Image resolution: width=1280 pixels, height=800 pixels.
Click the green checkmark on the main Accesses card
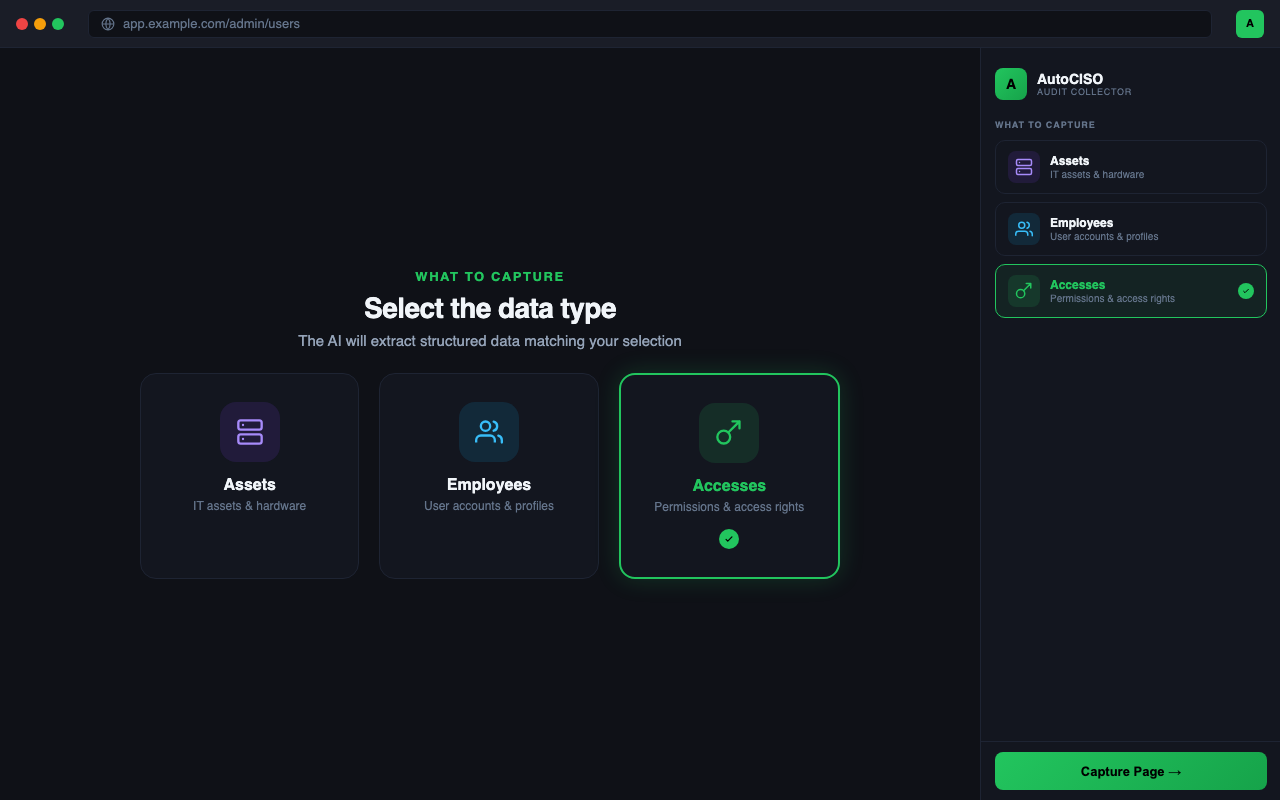pyautogui.click(x=729, y=539)
